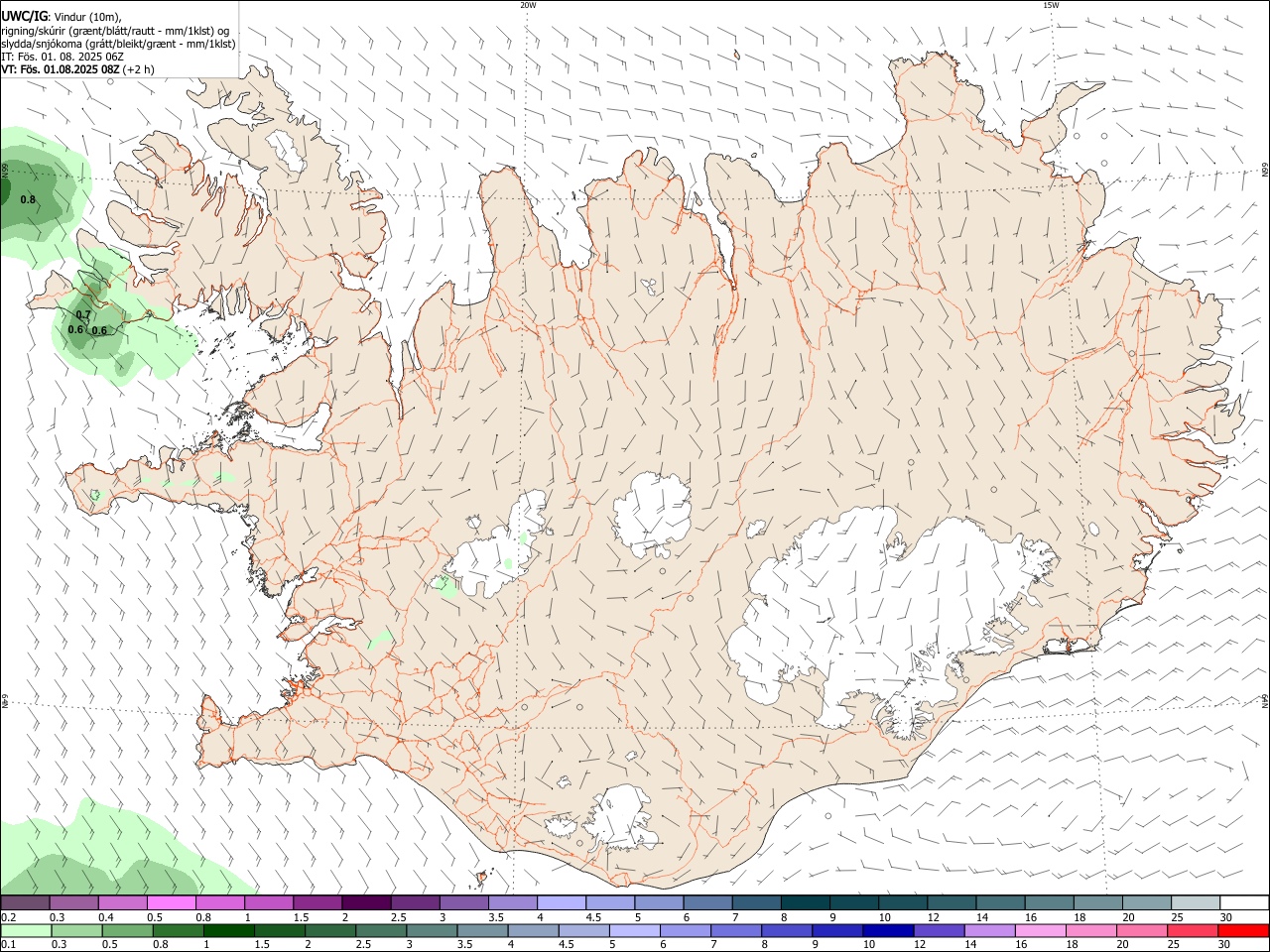Screen dimensions: 1270x952
Task: Click the 0.8 precipitation value near Westfjords
Action: pos(28,199)
